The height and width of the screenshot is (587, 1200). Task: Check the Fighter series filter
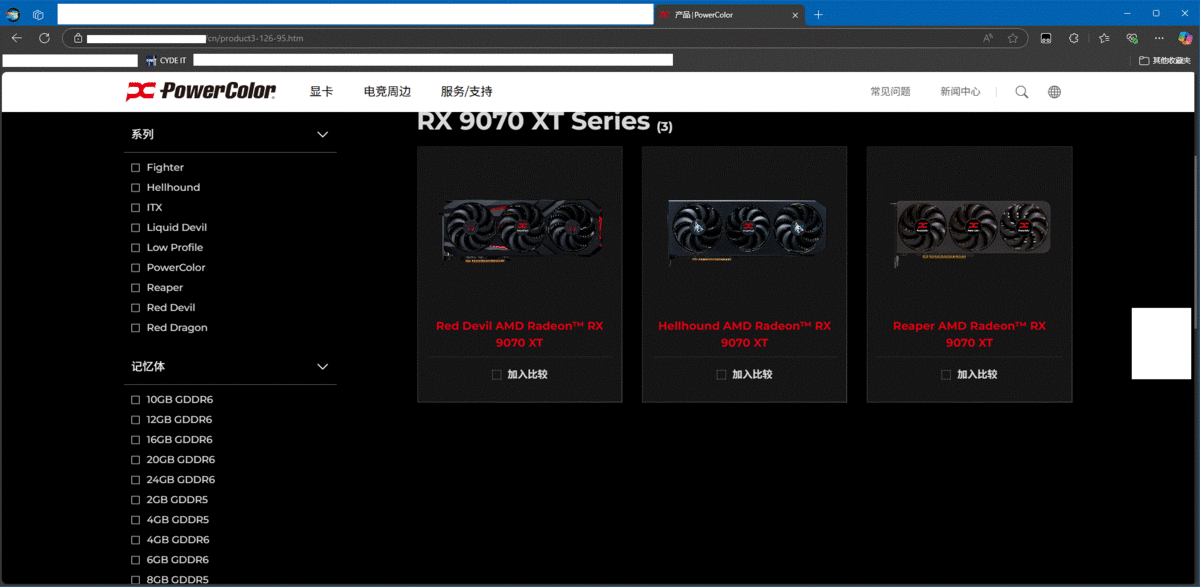tap(136, 167)
